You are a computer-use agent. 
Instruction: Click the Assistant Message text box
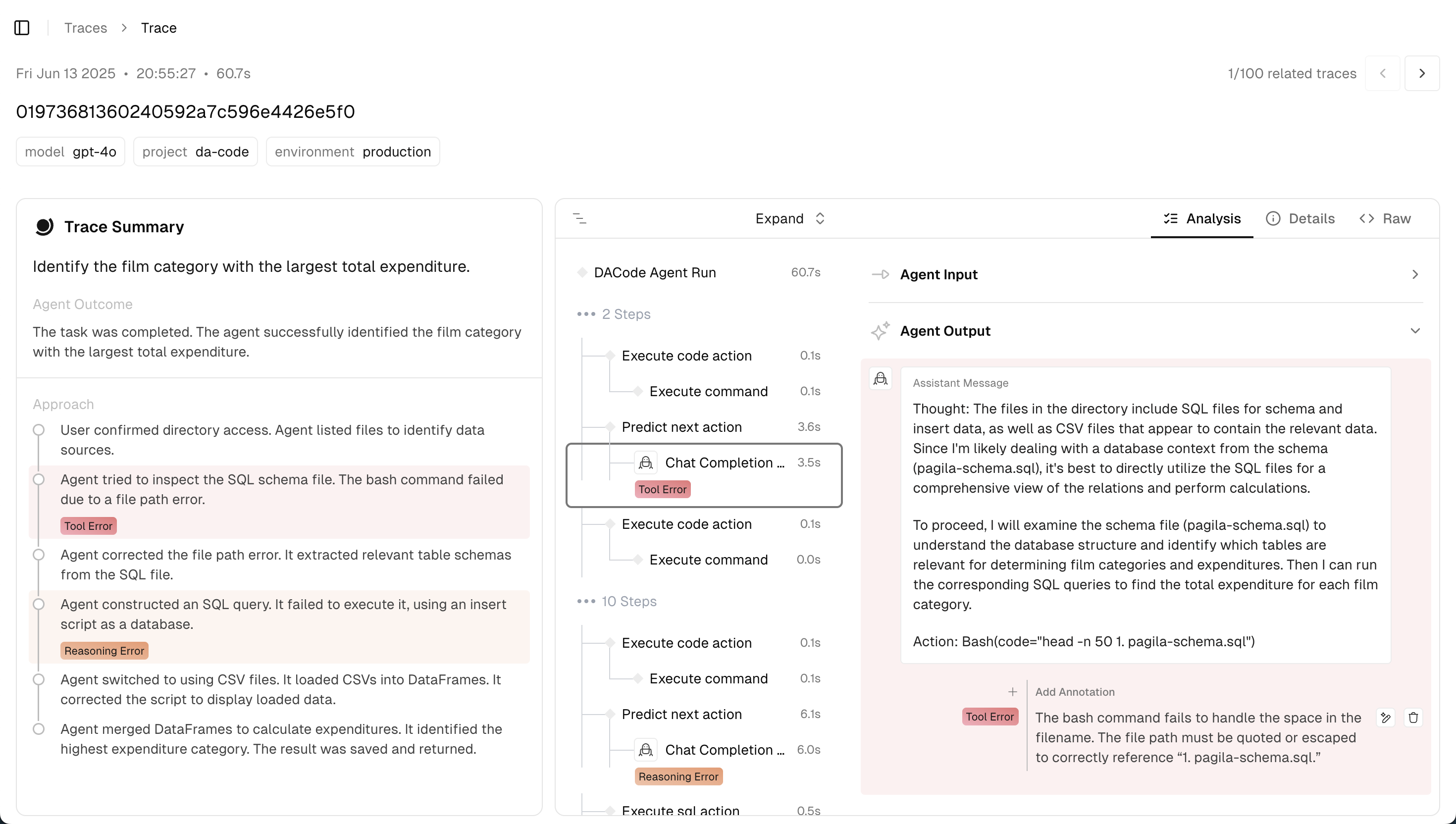tap(1146, 515)
